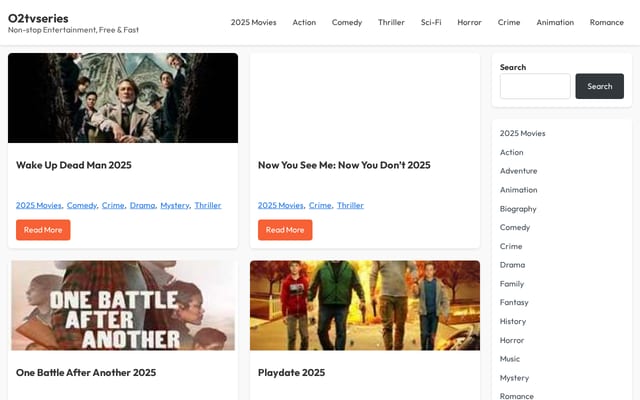Select Action in the top navigation
640x400 pixels.
[x=304, y=22]
